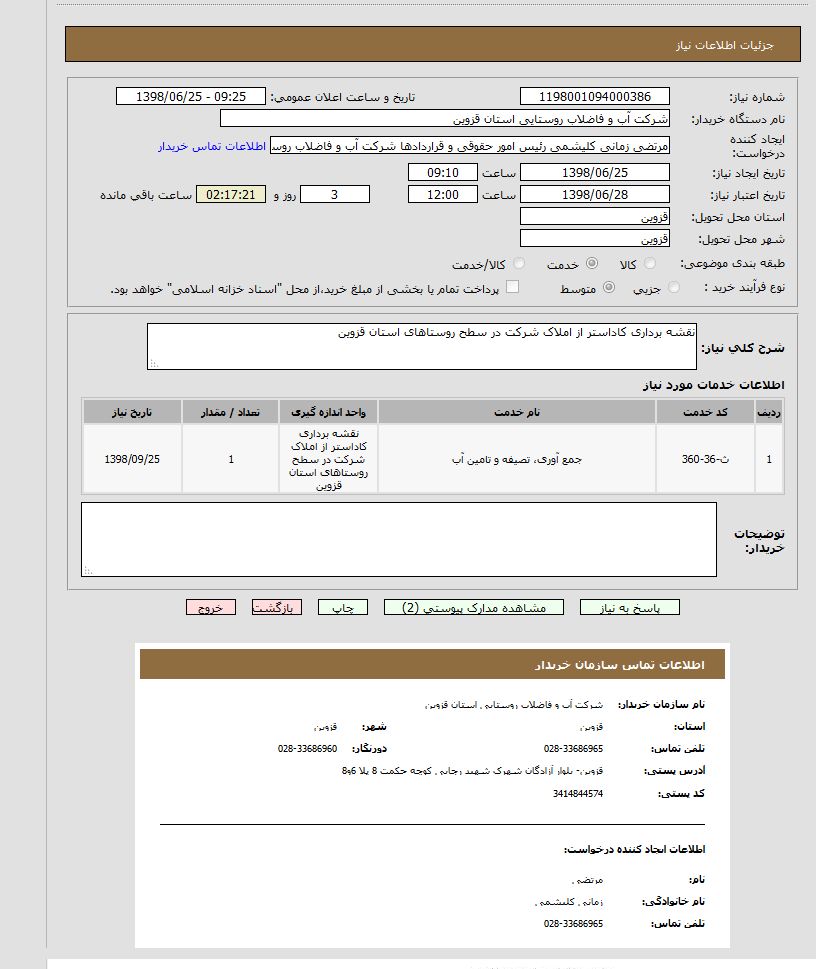This screenshot has height=969, width=816.
Task: Select the جزیی purchase type radio
Action: pyautogui.click(x=673, y=288)
